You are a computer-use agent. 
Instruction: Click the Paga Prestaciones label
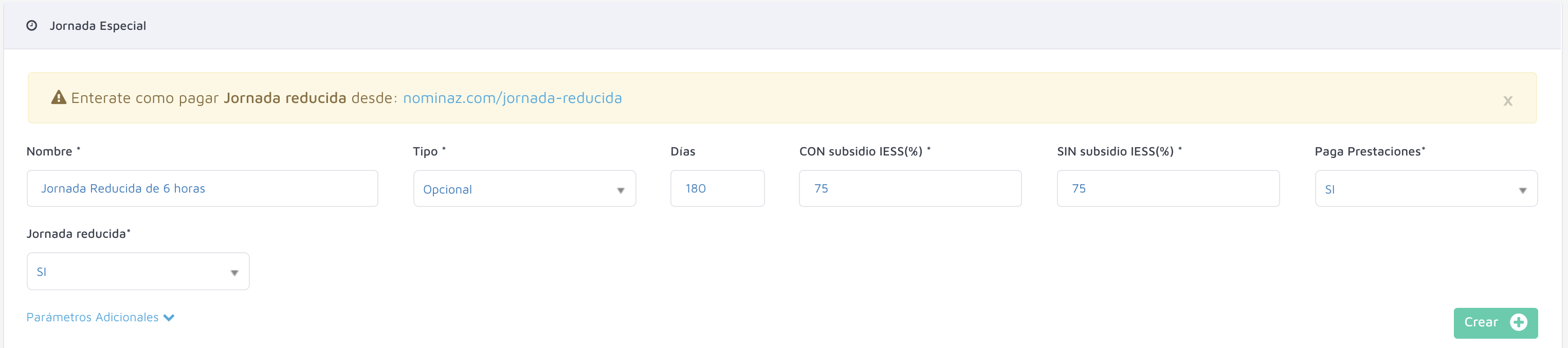coord(1370,151)
